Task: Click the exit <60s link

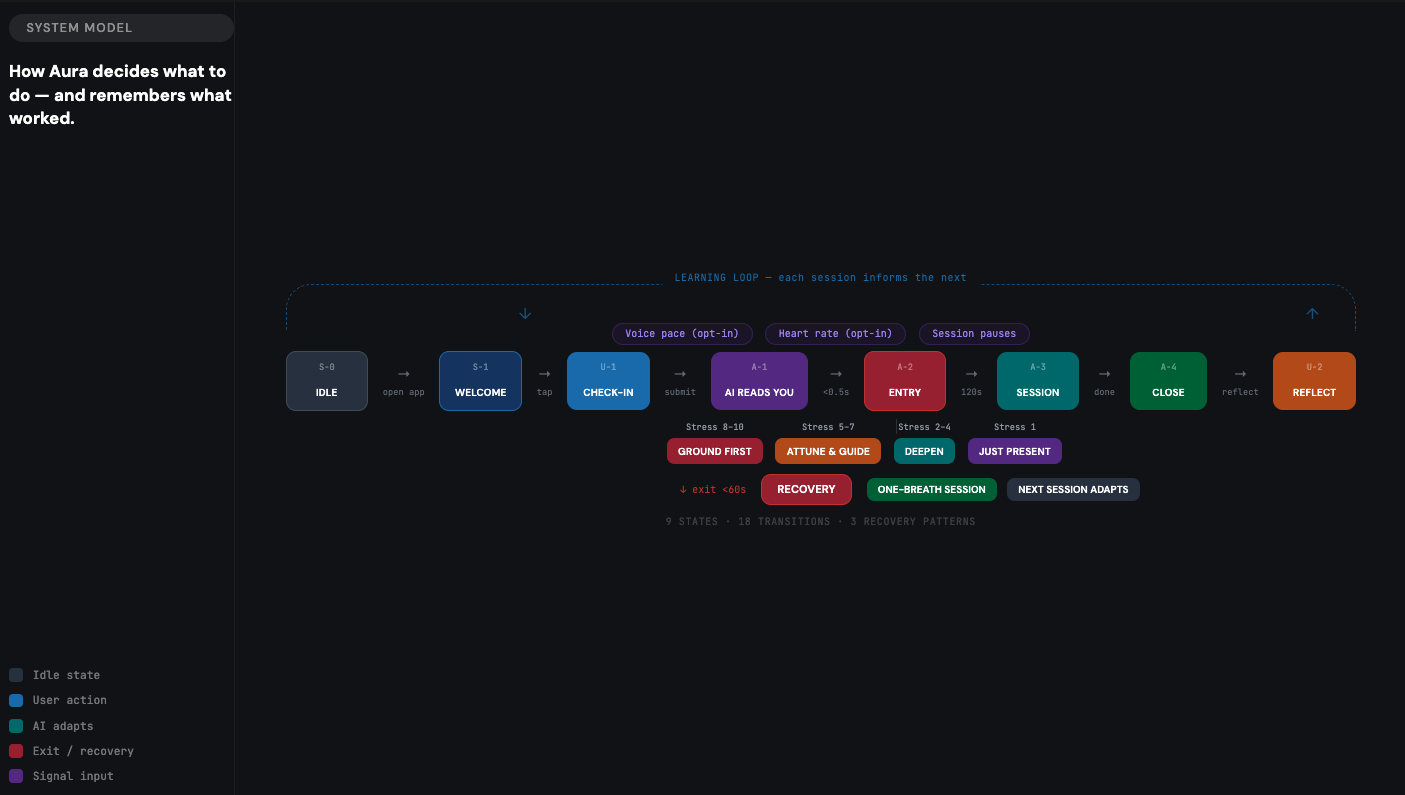Action: tap(712, 489)
